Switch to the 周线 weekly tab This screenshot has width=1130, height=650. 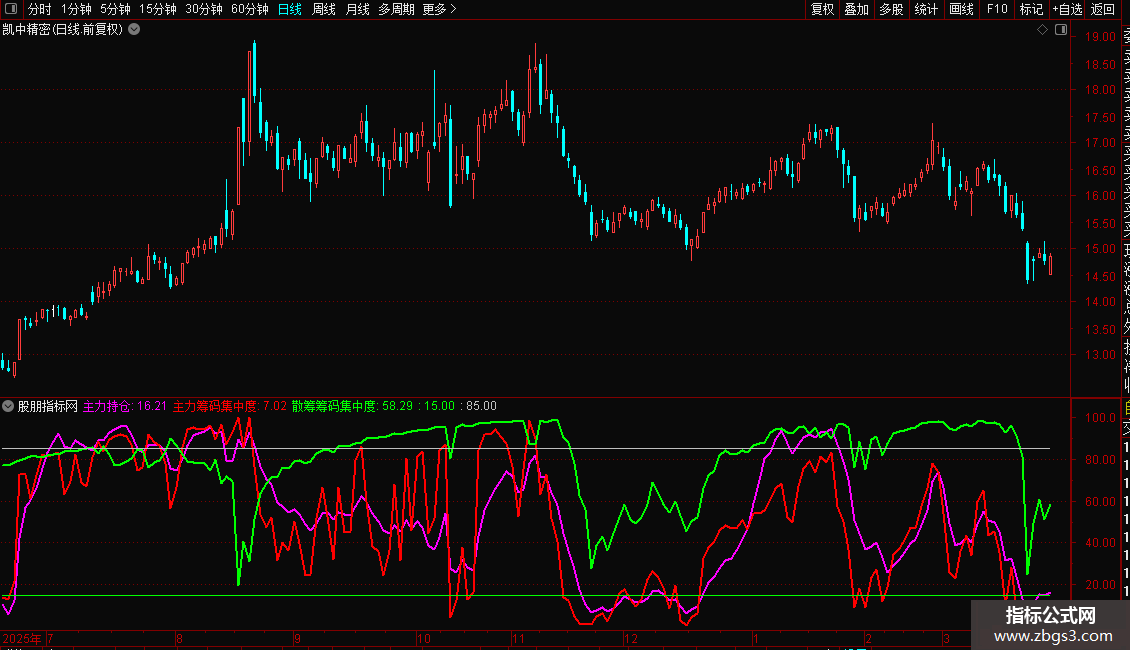coord(324,9)
